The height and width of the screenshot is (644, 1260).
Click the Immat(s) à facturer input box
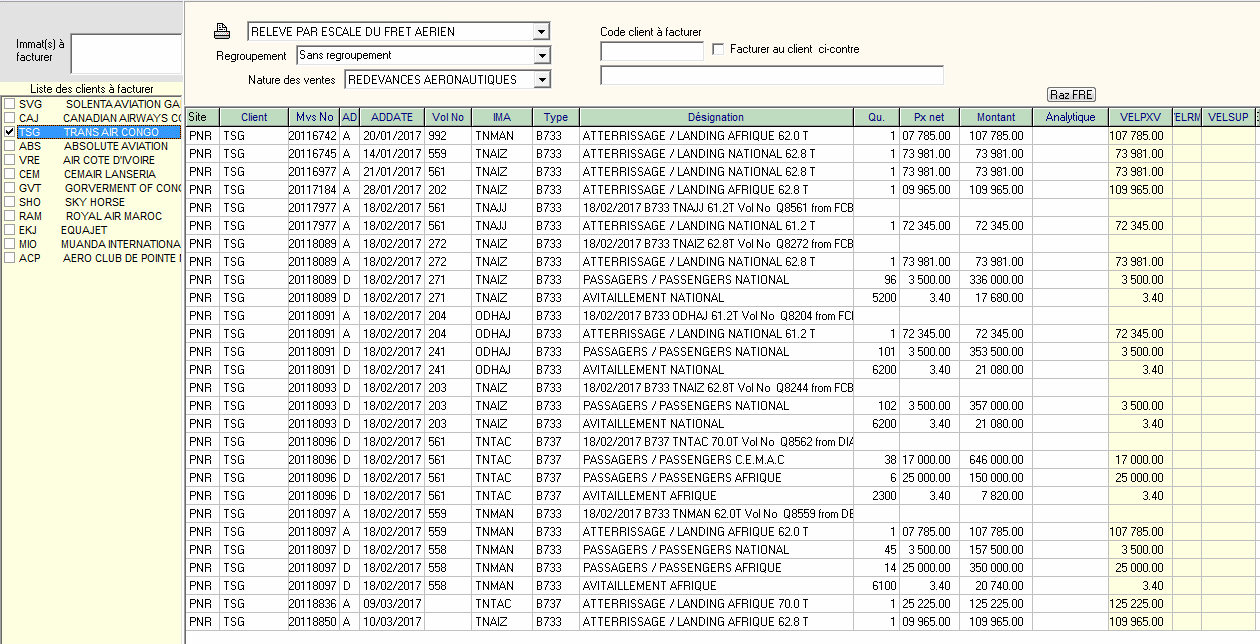coord(126,54)
